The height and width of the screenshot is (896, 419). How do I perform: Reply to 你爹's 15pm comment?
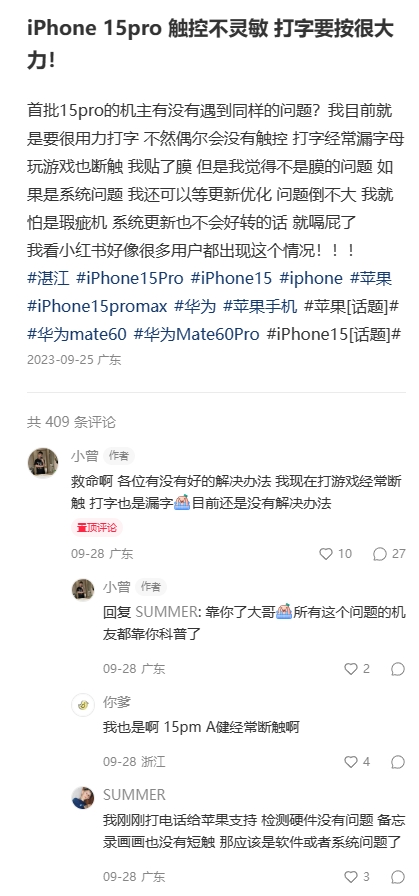tap(398, 762)
